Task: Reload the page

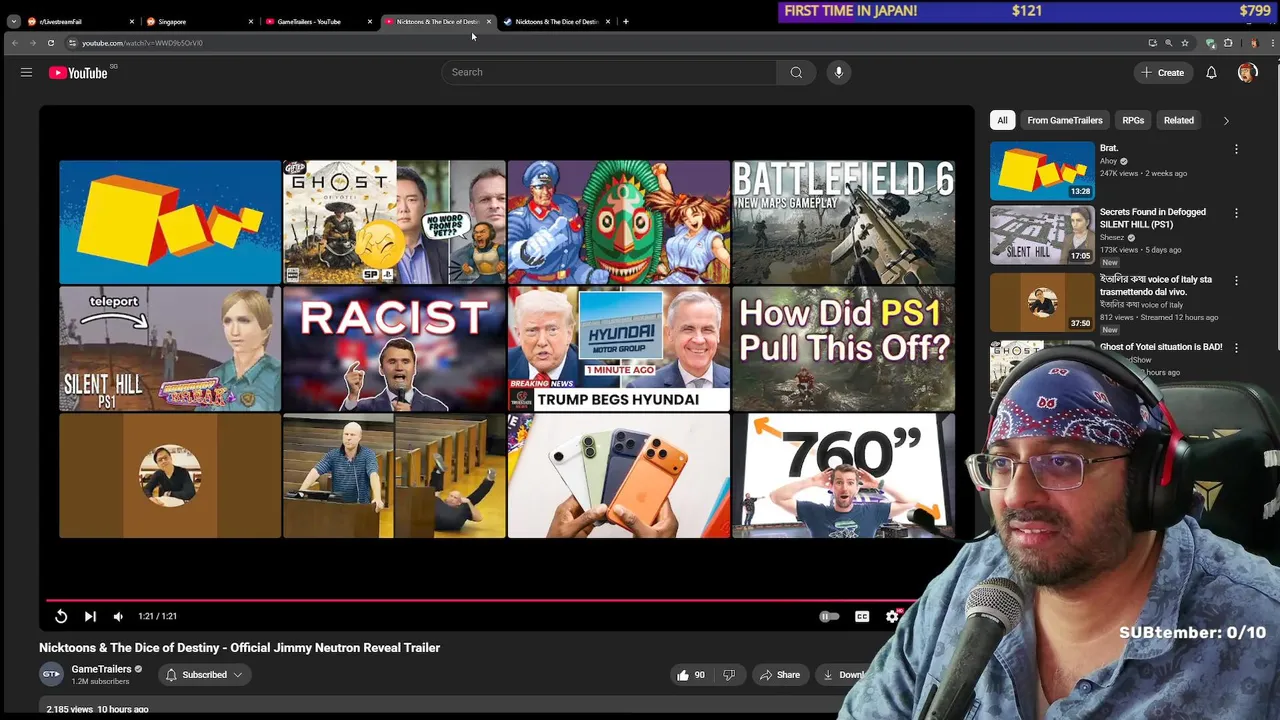Action: (51, 43)
